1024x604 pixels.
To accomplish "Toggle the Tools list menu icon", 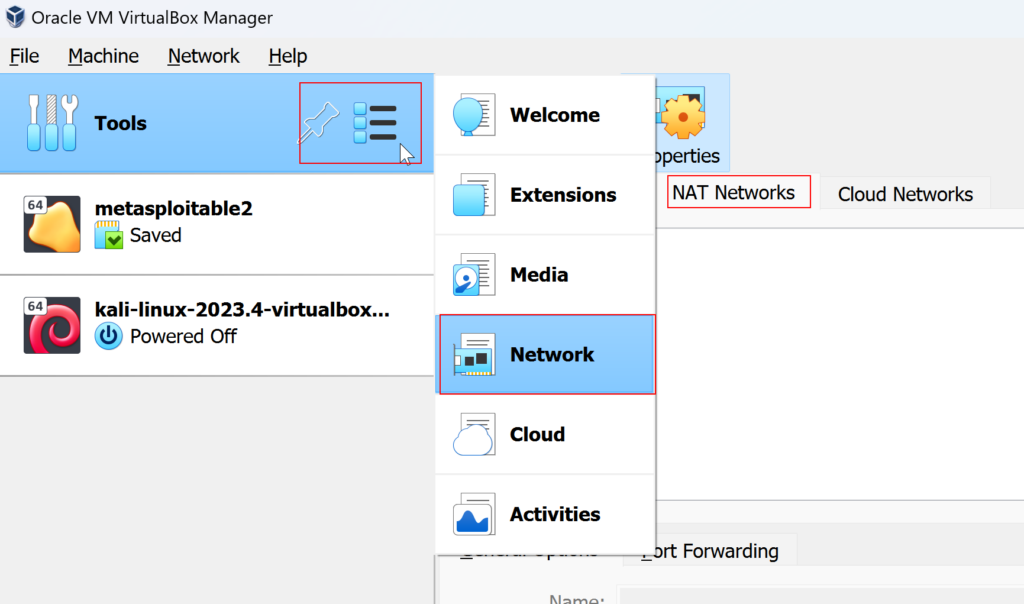I will 375,123.
